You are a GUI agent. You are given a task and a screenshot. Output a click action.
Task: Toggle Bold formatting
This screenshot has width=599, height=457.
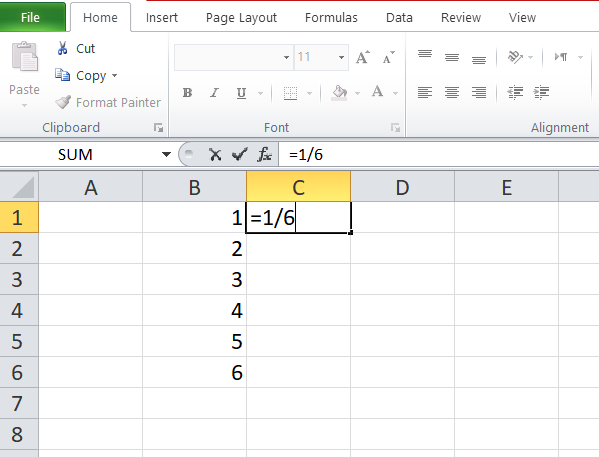tap(187, 93)
